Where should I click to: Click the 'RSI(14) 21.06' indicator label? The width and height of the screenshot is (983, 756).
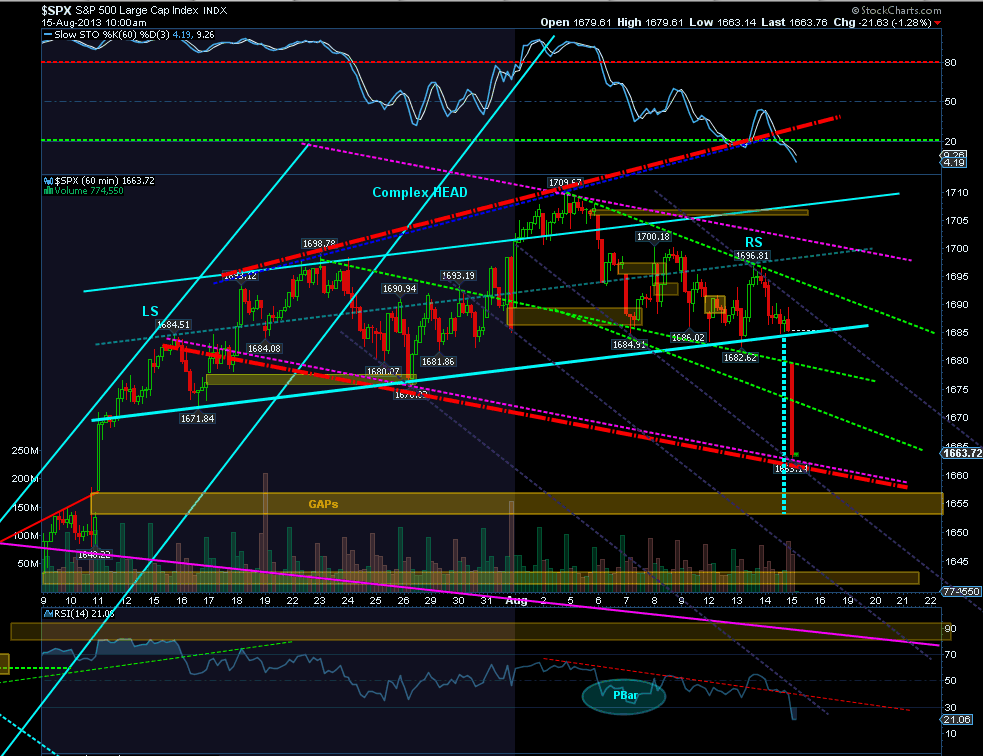84,614
